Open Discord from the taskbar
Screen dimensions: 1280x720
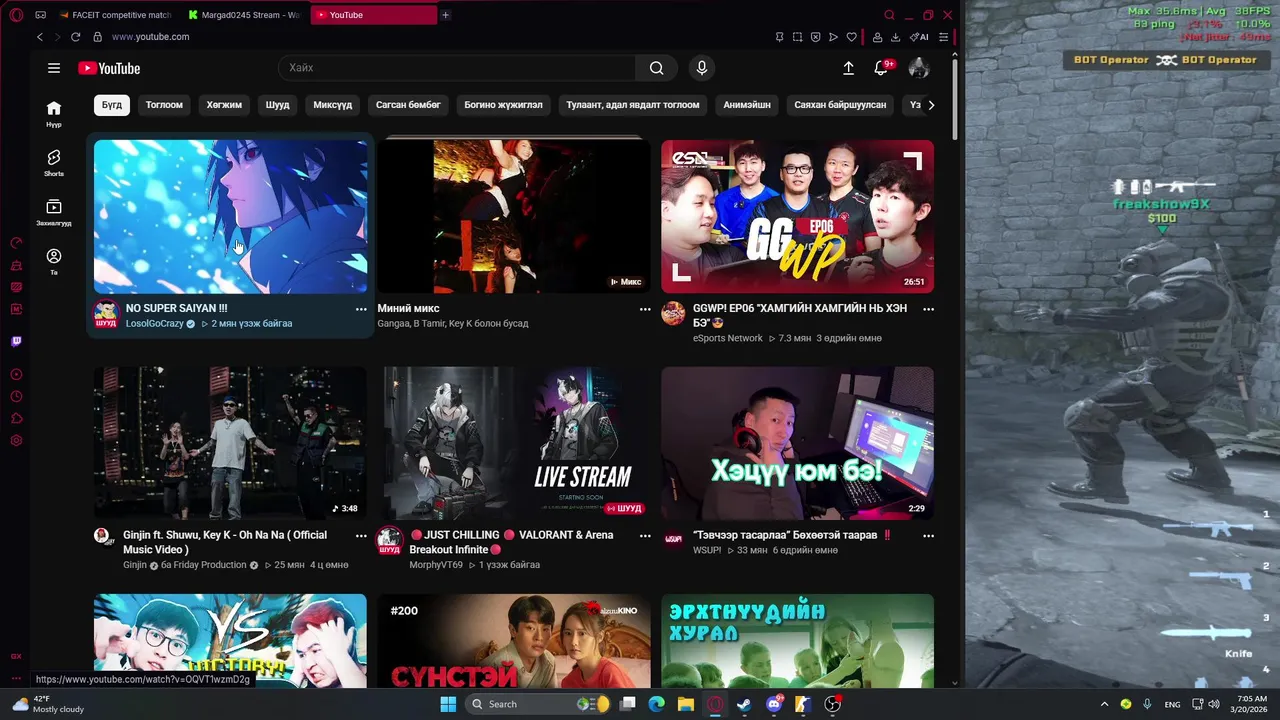point(774,704)
